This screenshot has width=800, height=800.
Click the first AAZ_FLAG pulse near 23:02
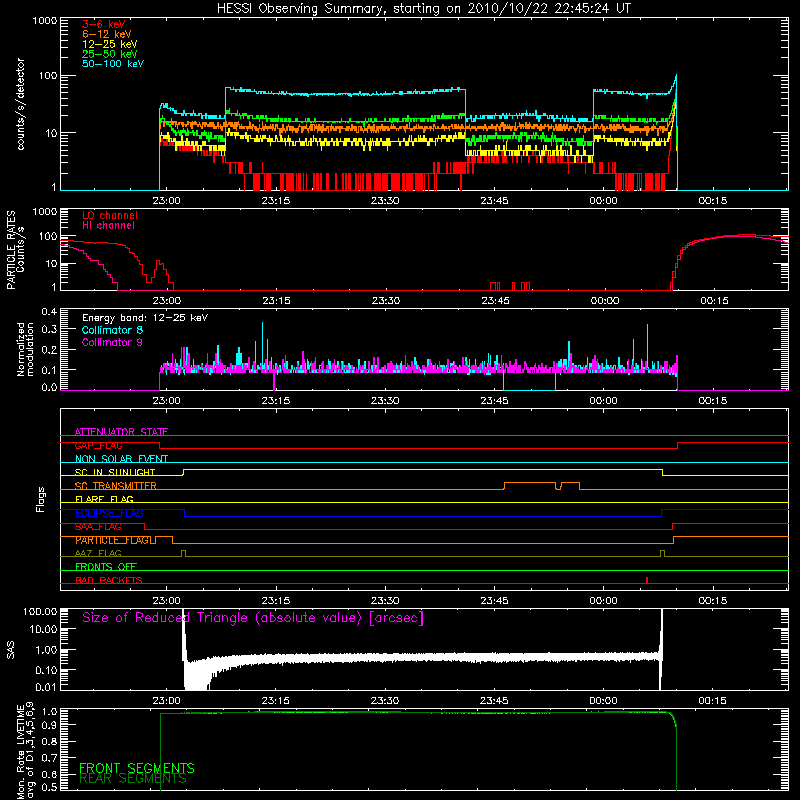click(184, 553)
